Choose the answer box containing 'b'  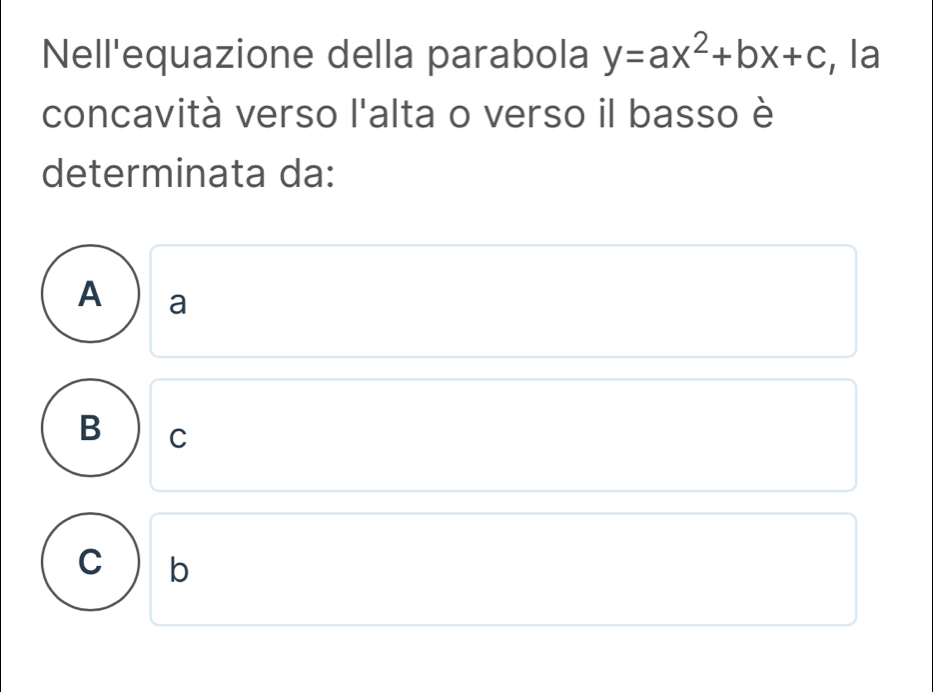[x=503, y=569]
